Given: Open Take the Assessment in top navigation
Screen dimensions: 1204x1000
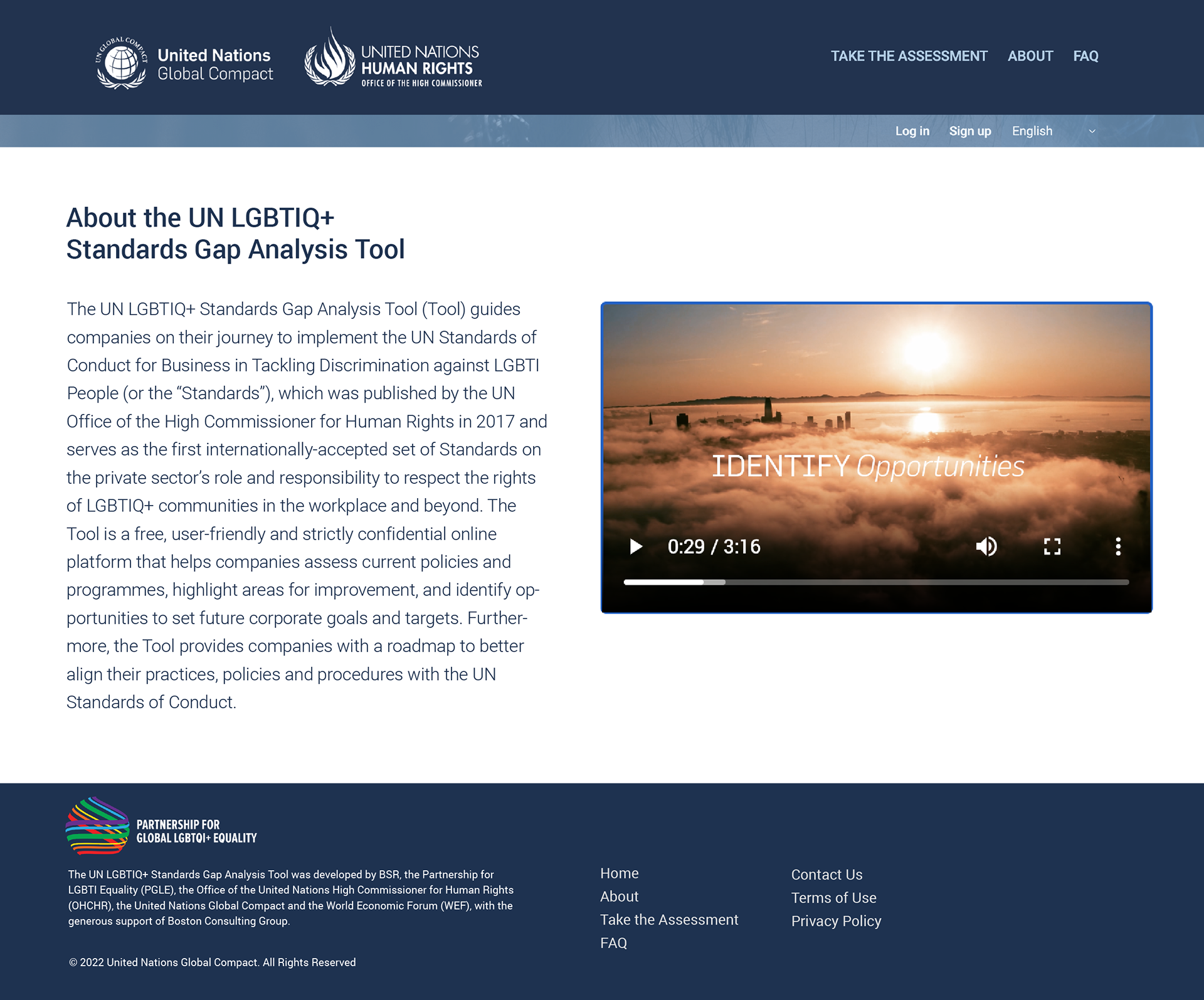Looking at the screenshot, I should (x=909, y=56).
